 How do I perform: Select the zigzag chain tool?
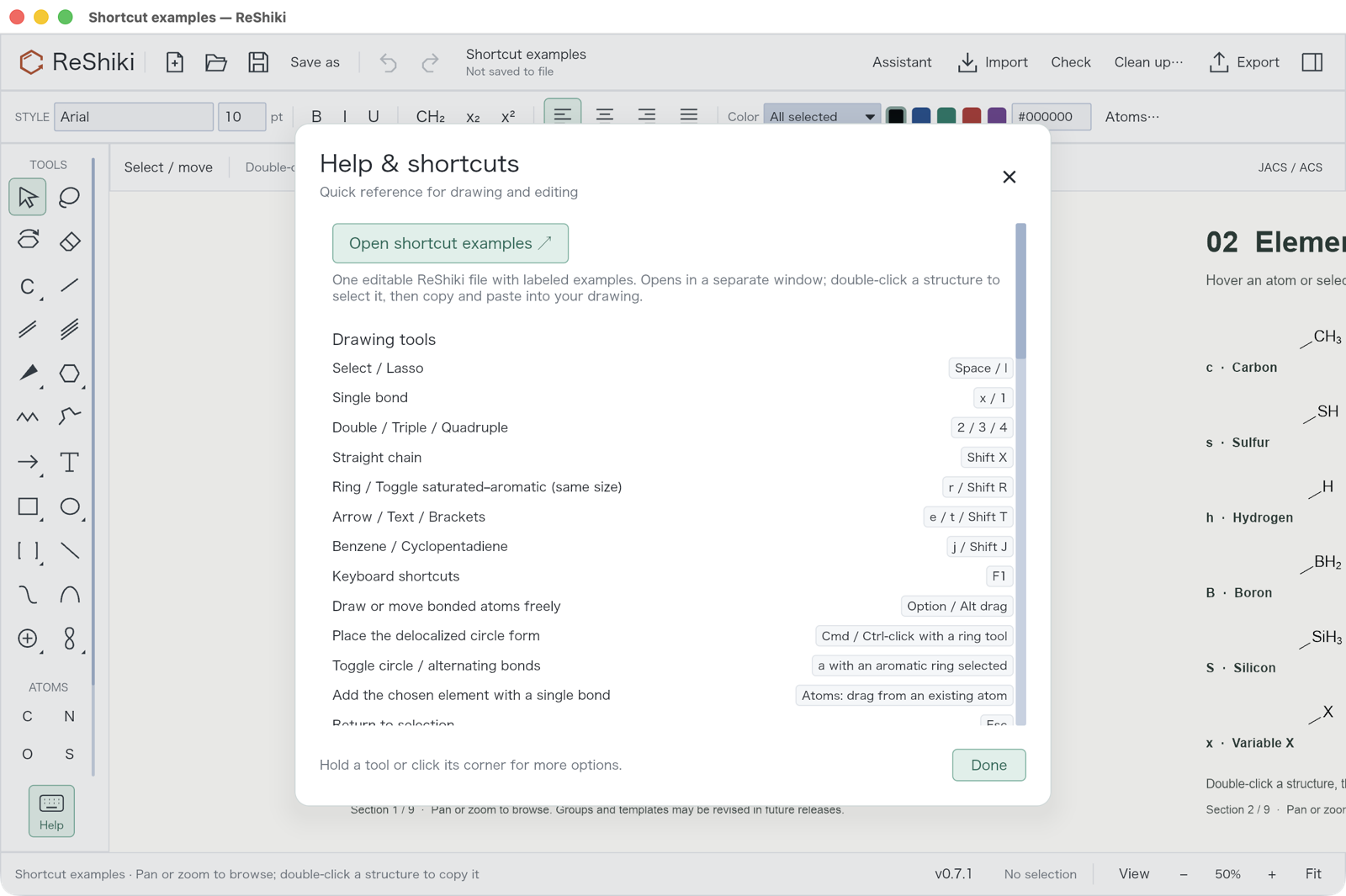pyautogui.click(x=28, y=416)
